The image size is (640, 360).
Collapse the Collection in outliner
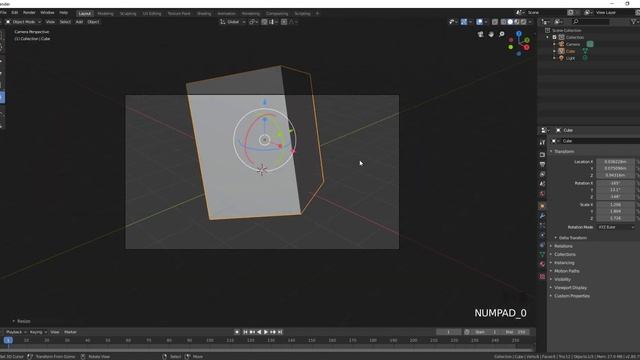548,37
